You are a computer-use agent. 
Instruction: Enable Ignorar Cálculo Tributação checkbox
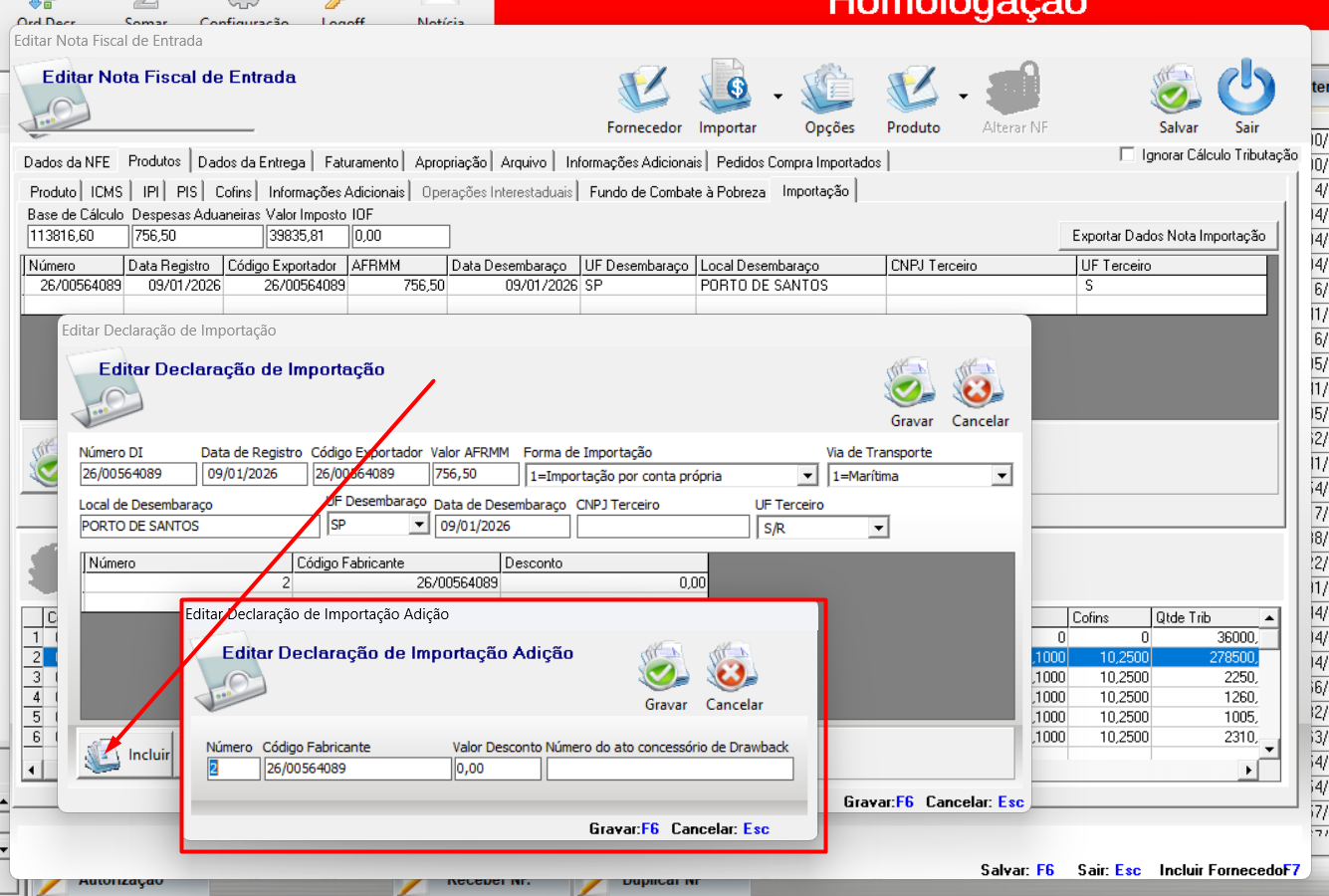pos(1127,154)
